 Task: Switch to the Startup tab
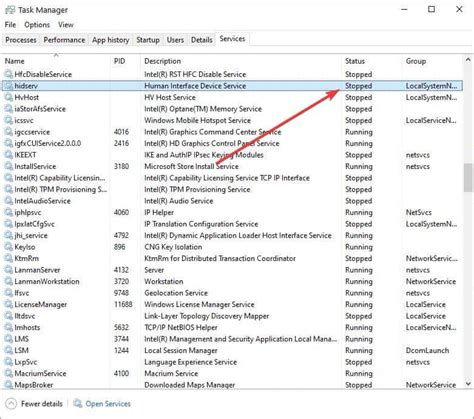click(x=148, y=40)
